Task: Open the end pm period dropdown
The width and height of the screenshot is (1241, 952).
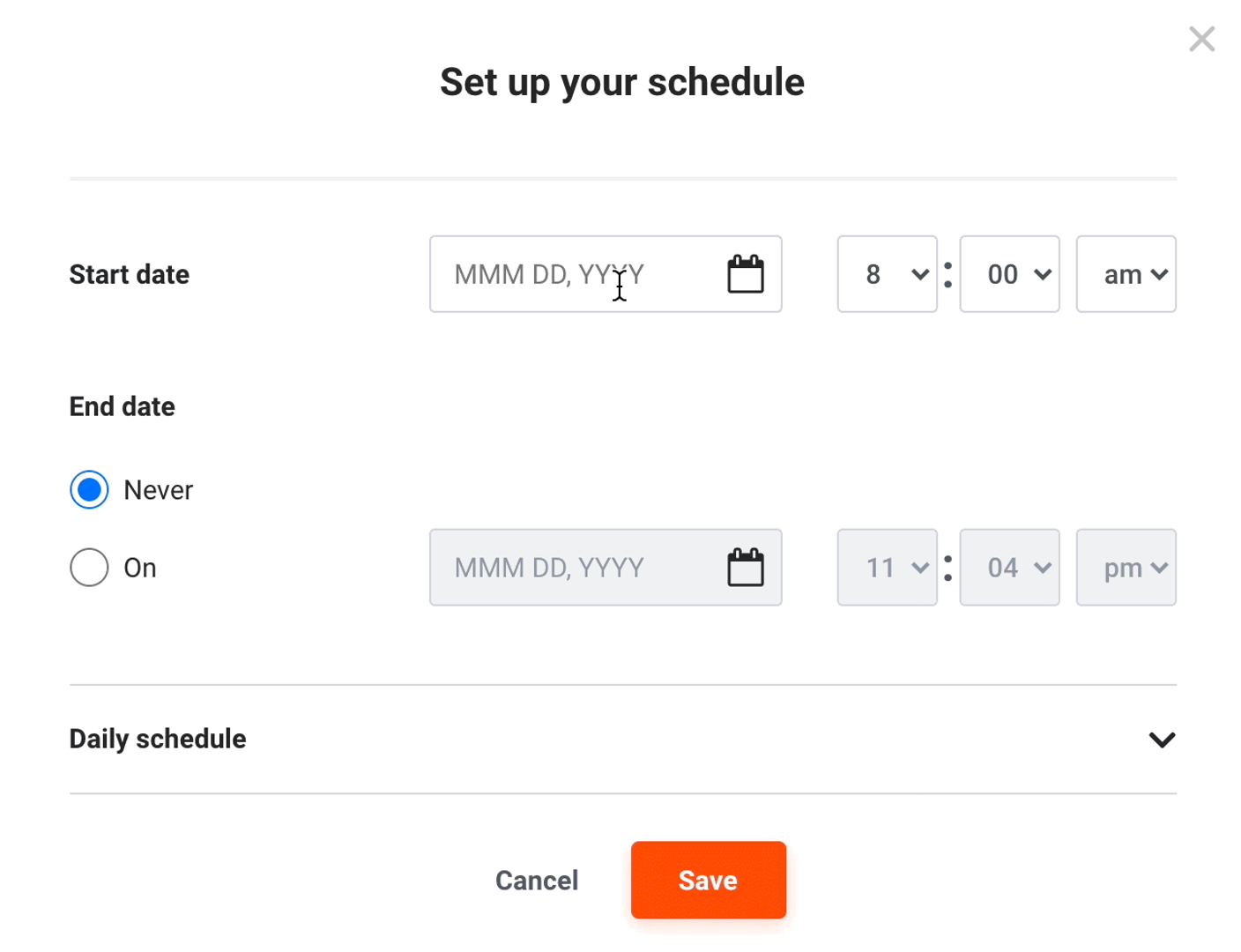Action: pos(1126,568)
